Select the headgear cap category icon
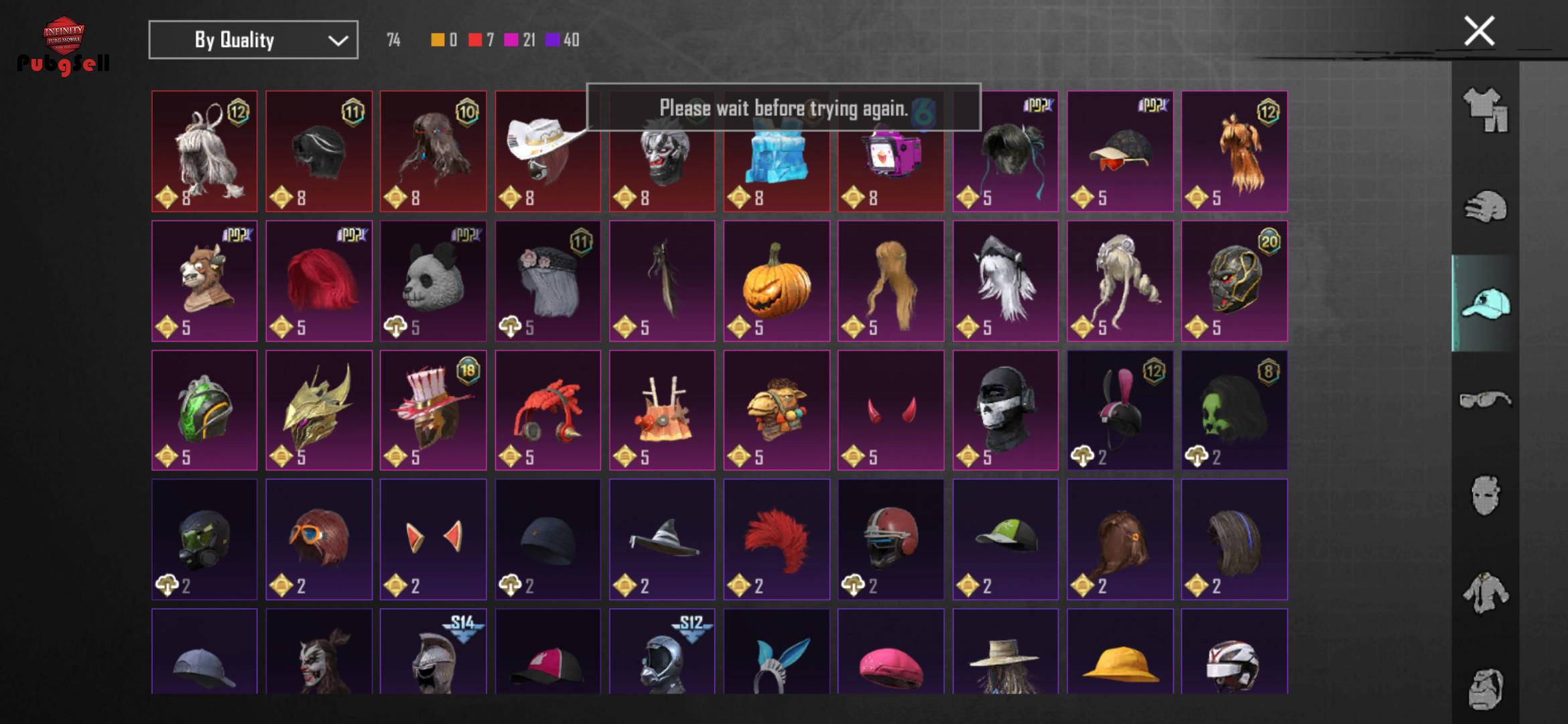Image resolution: width=1568 pixels, height=724 pixels. [1485, 304]
